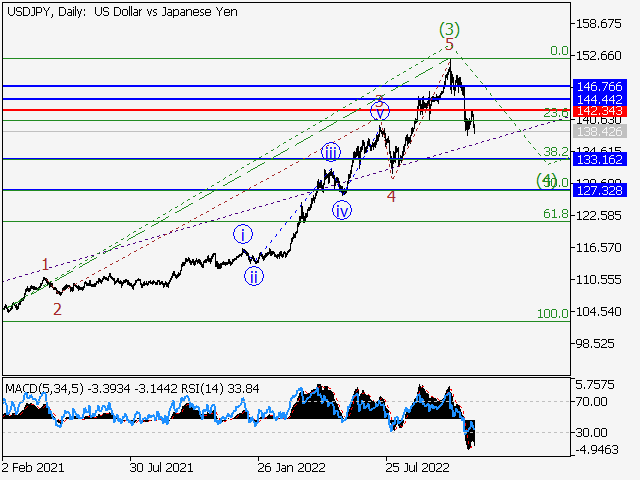Image resolution: width=640 pixels, height=480 pixels.
Task: Click the price axis value 152.660
Action: [598, 56]
